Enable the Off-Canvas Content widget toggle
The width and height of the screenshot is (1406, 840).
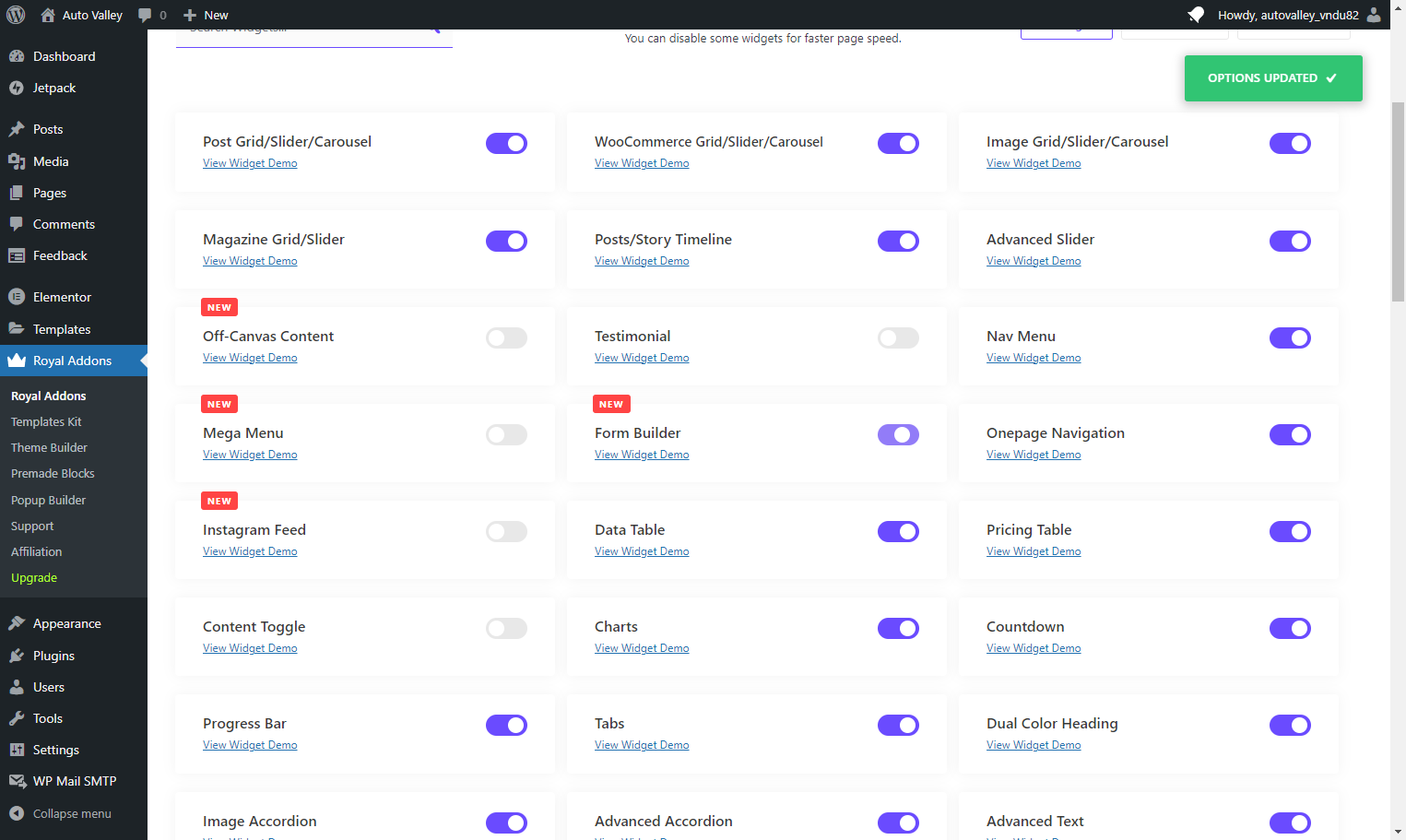506,337
